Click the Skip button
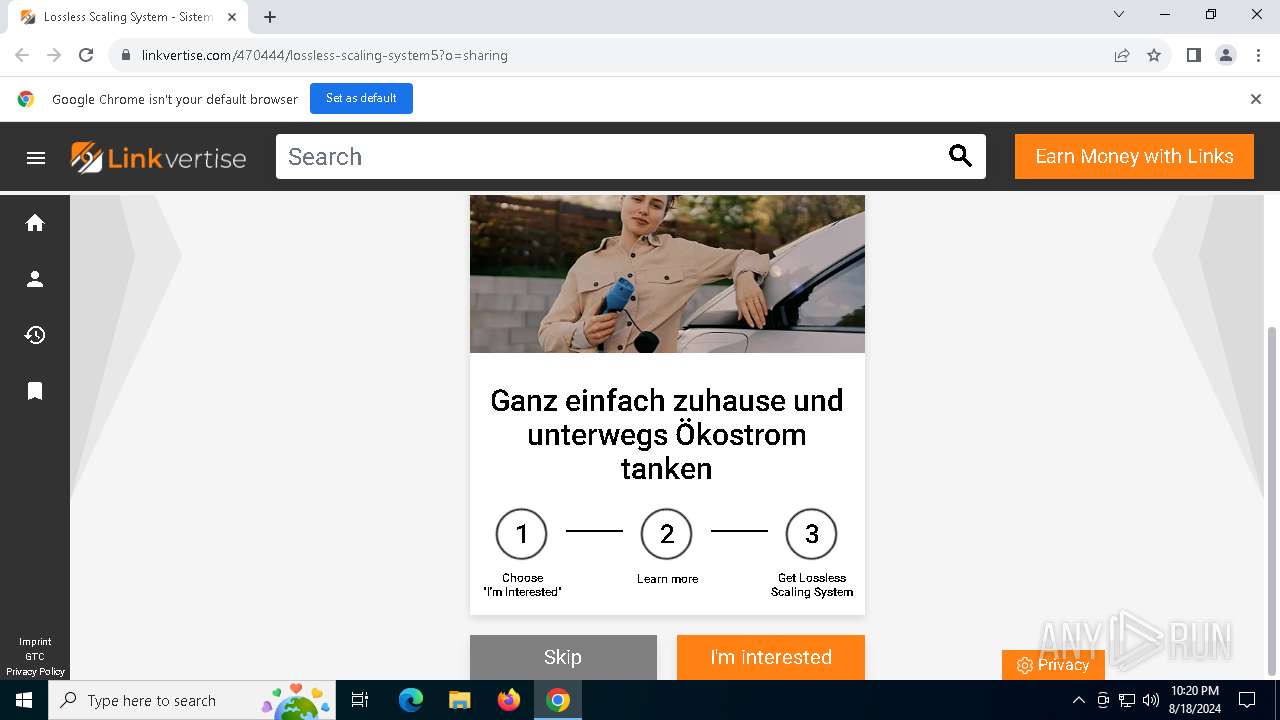1280x720 pixels. 563,657
